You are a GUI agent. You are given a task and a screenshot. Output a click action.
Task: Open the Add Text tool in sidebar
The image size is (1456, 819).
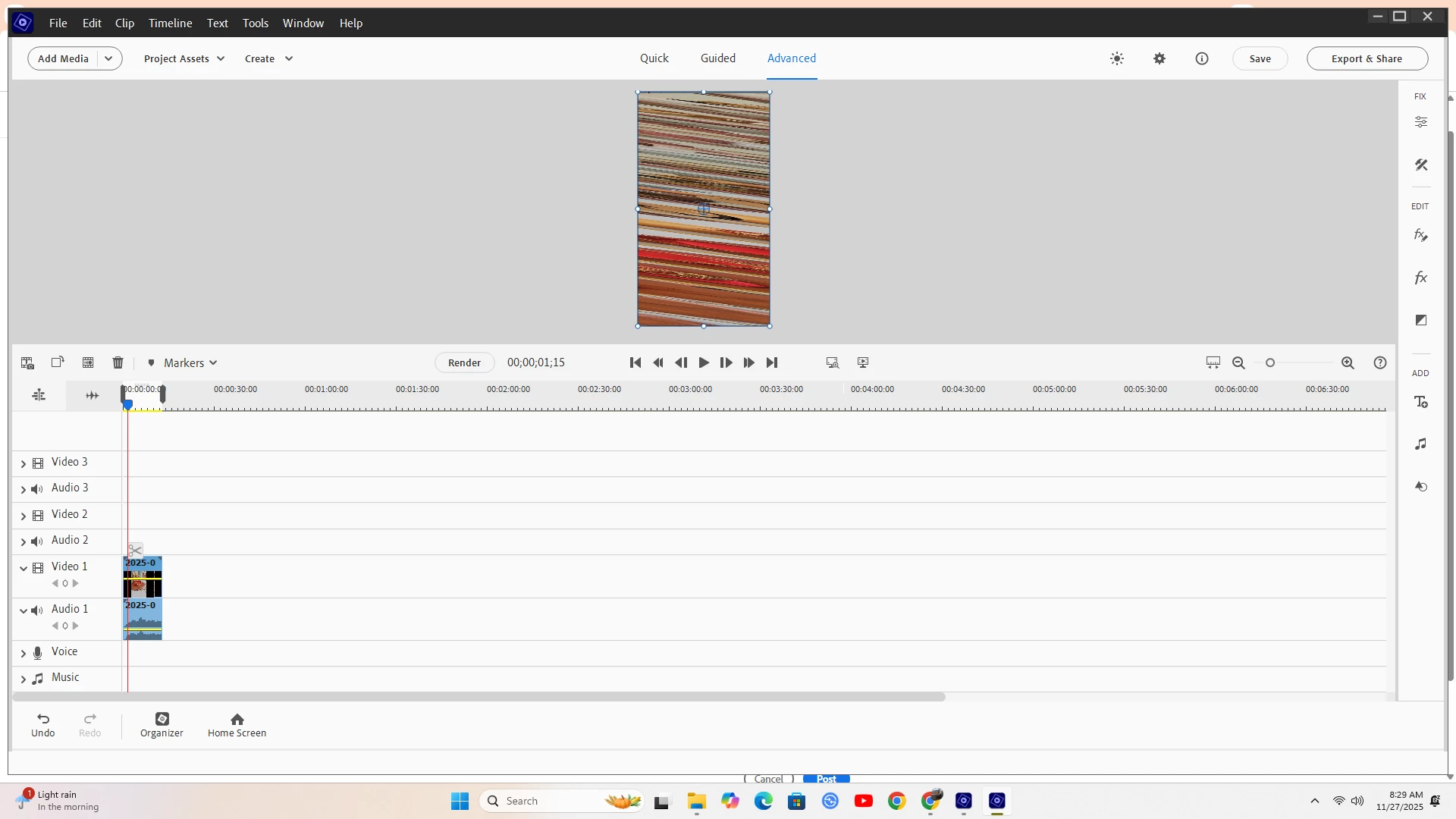[x=1420, y=402]
